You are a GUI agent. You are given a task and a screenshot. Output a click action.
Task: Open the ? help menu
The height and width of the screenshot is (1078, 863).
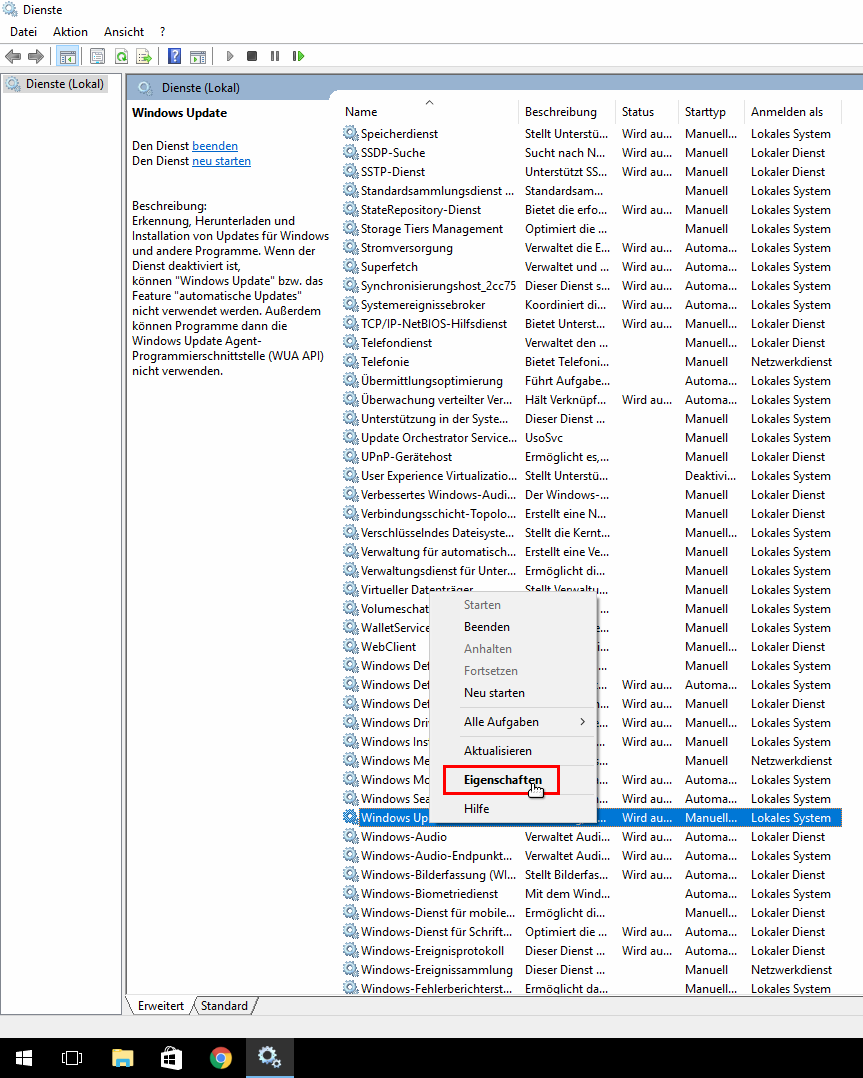coord(162,32)
